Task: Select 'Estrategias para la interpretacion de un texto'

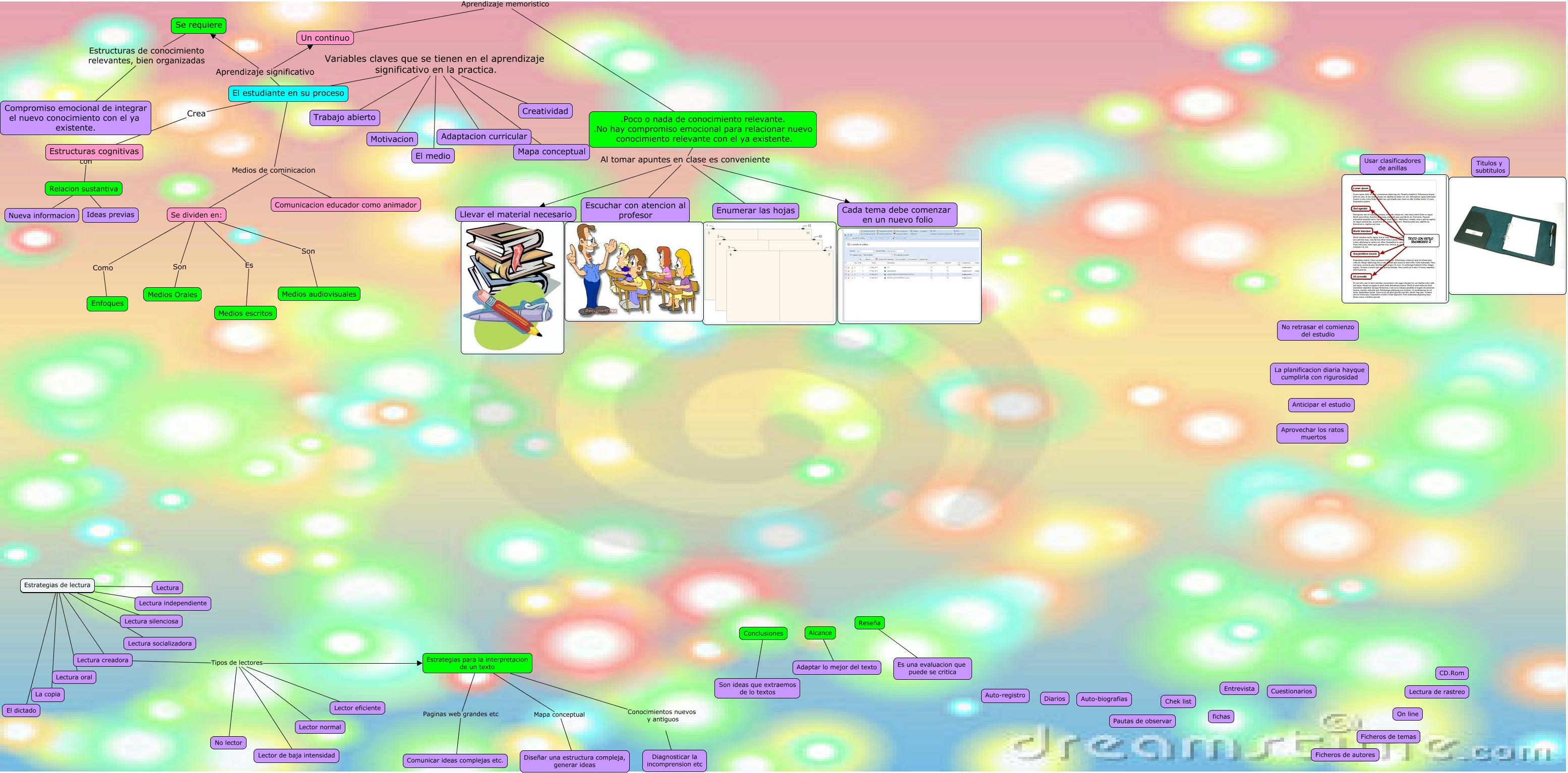Action: click(x=477, y=663)
